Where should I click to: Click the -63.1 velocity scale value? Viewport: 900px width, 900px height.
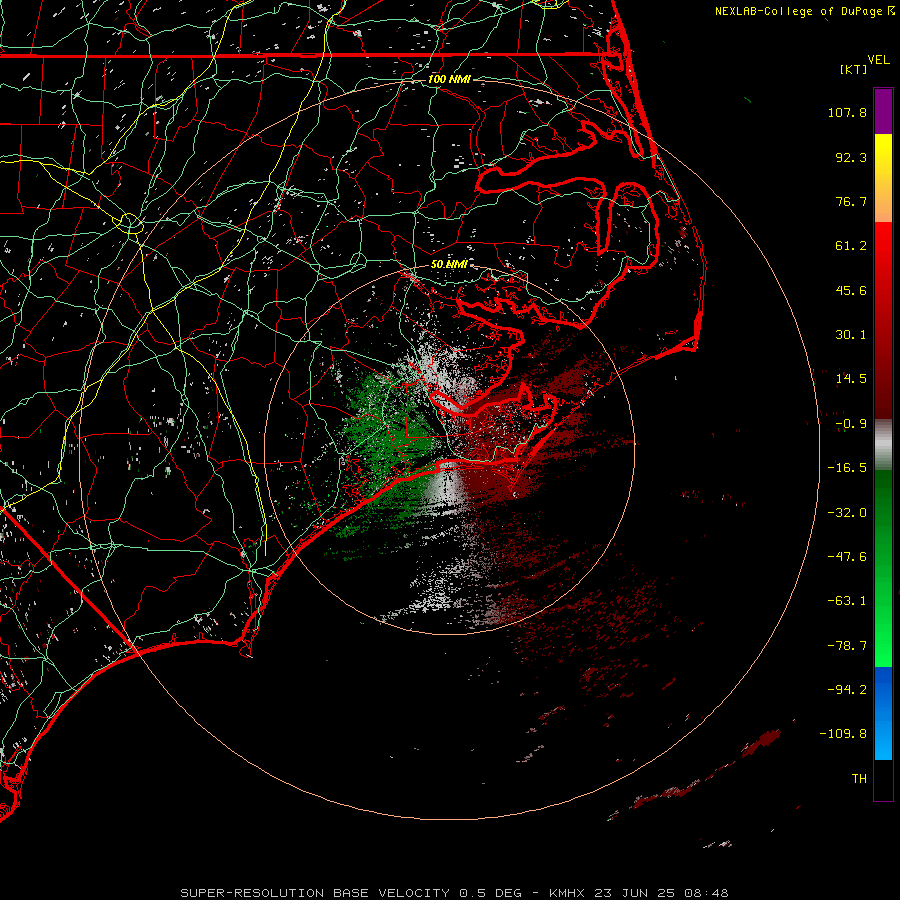[847, 601]
